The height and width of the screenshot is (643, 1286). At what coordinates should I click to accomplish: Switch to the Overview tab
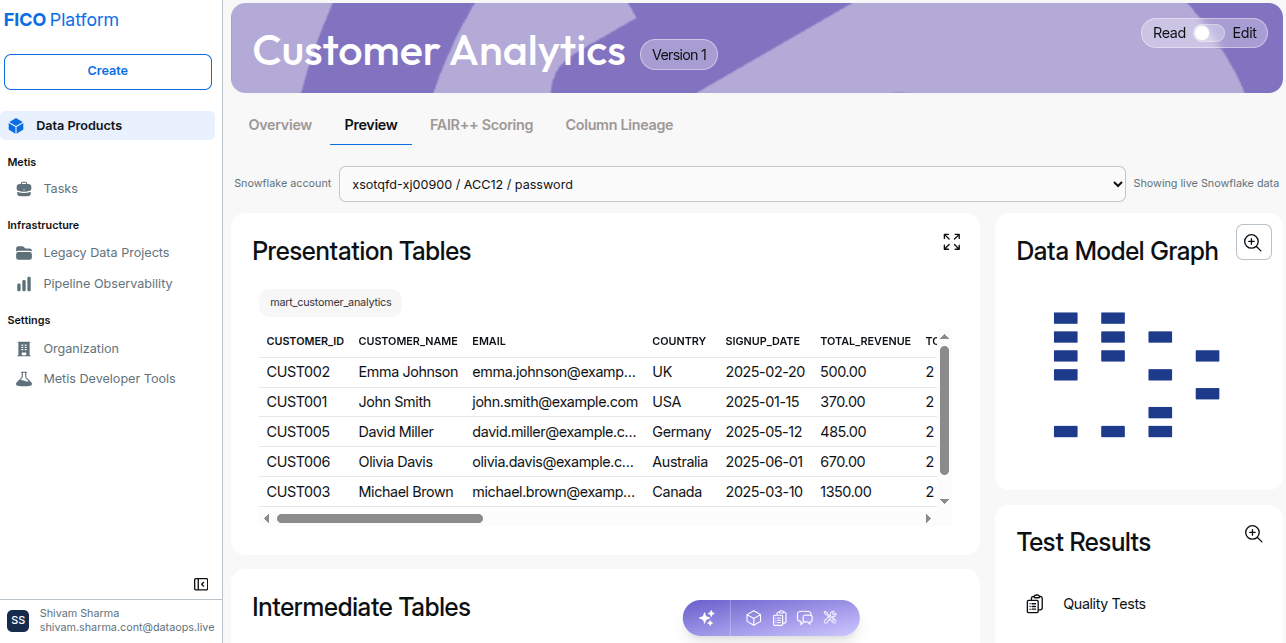(280, 125)
